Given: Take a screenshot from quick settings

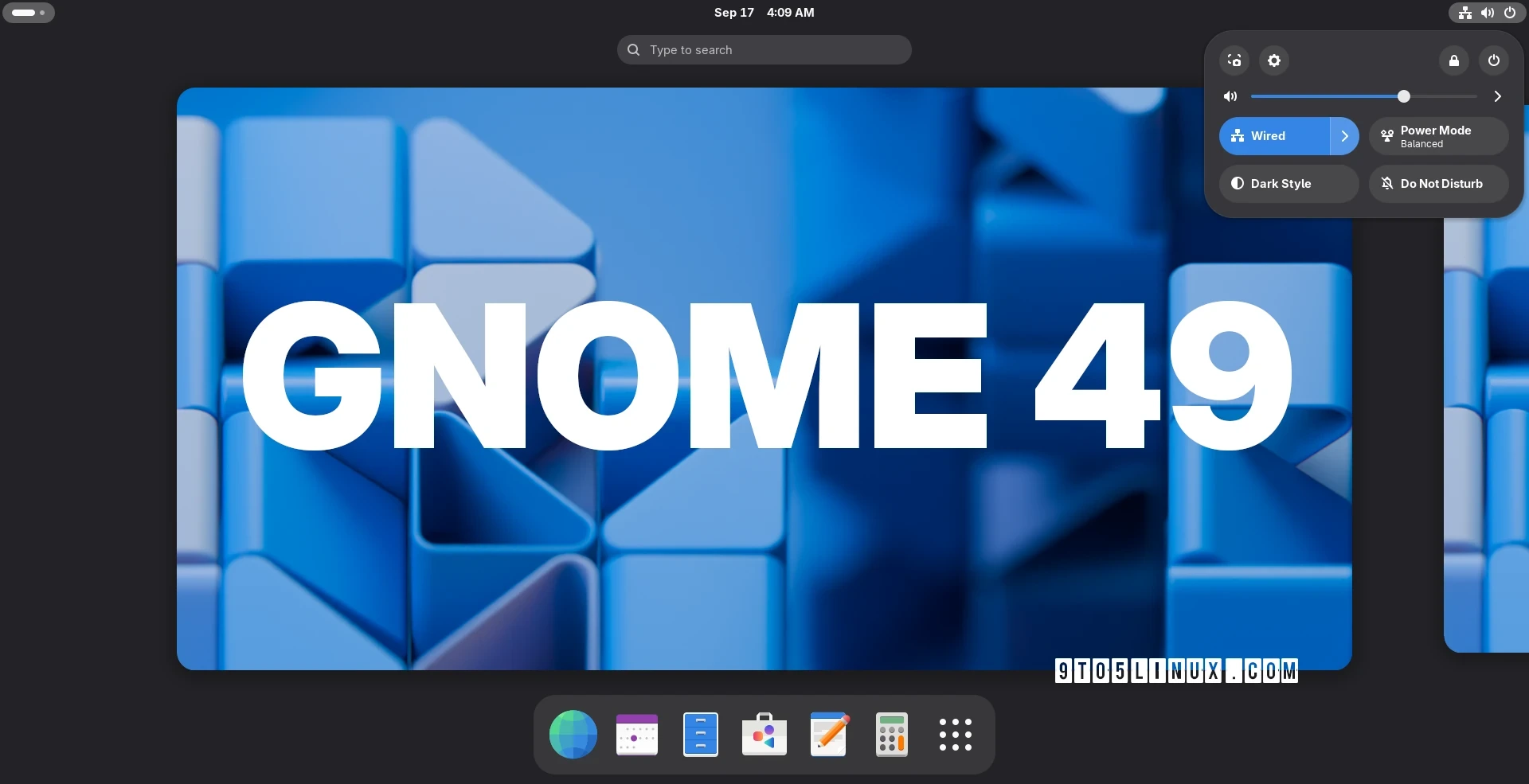Looking at the screenshot, I should tap(1234, 60).
